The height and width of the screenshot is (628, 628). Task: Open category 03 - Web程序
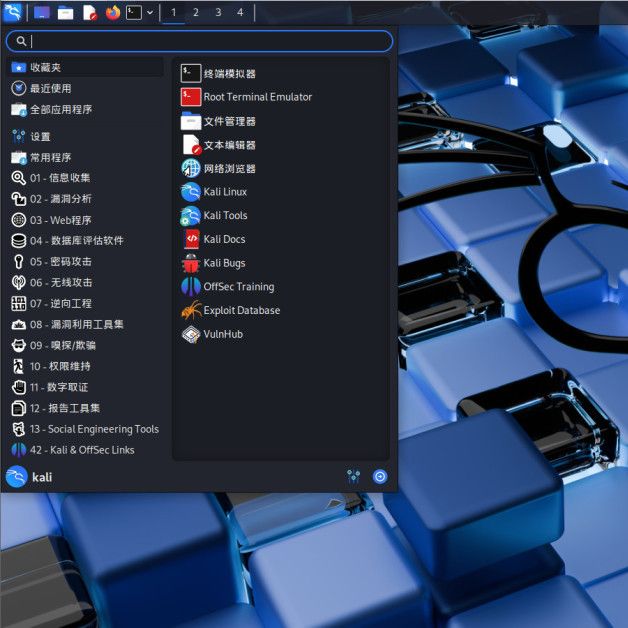click(86, 220)
